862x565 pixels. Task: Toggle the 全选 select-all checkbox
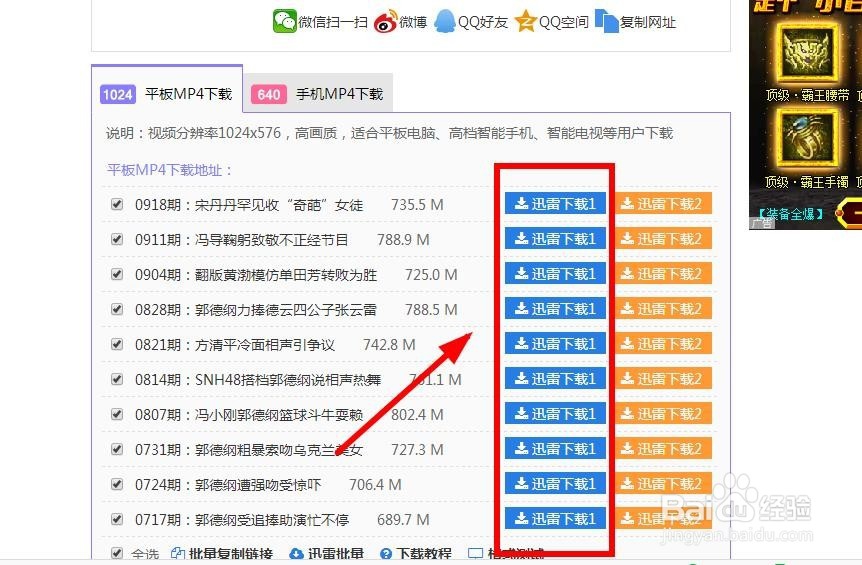117,553
